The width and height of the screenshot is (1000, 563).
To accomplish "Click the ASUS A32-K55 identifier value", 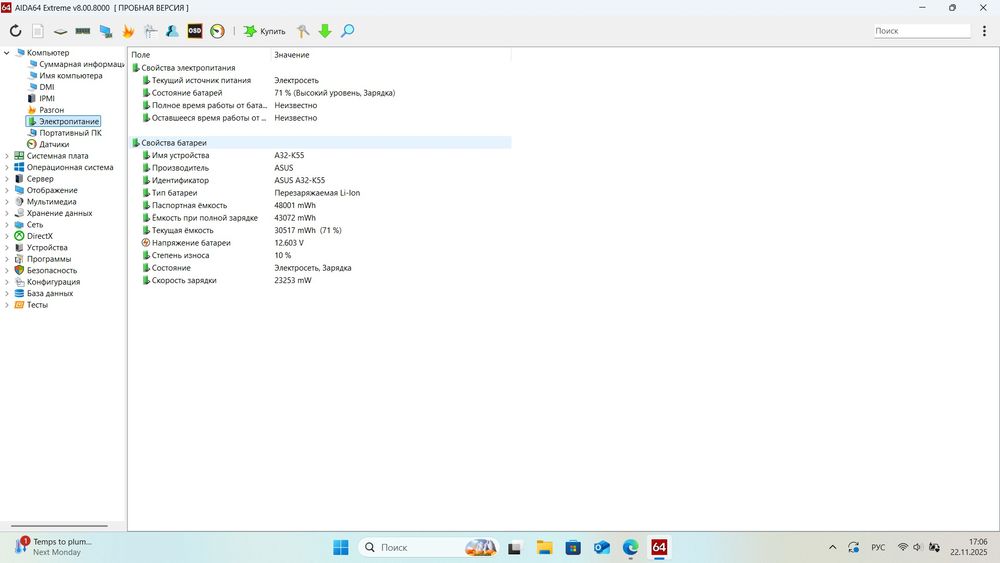I will [300, 180].
